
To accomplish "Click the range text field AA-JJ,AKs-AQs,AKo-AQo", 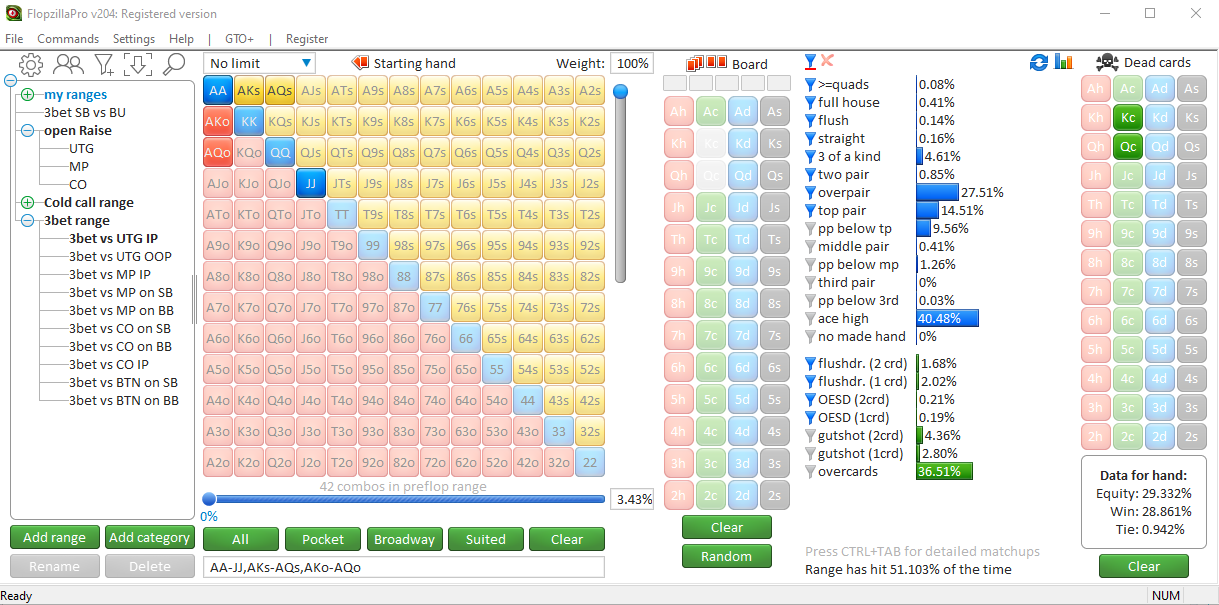I will (404, 567).
